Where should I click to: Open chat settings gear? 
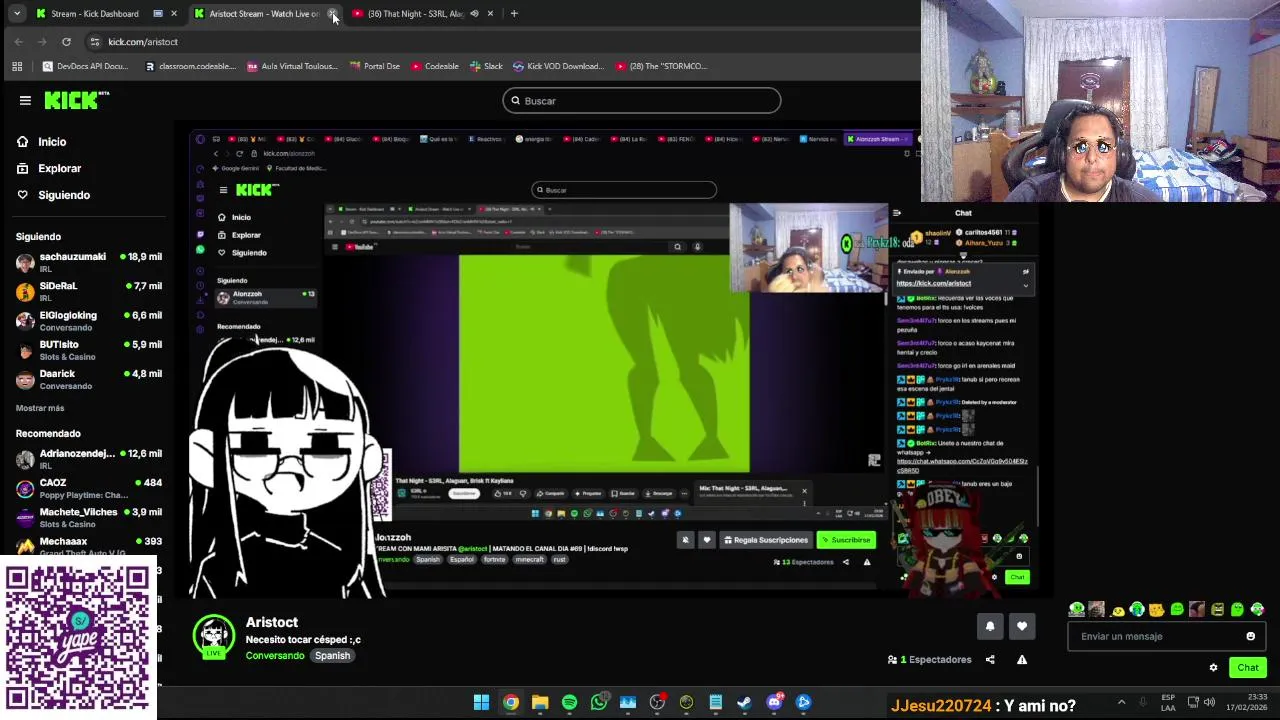tap(1213, 668)
